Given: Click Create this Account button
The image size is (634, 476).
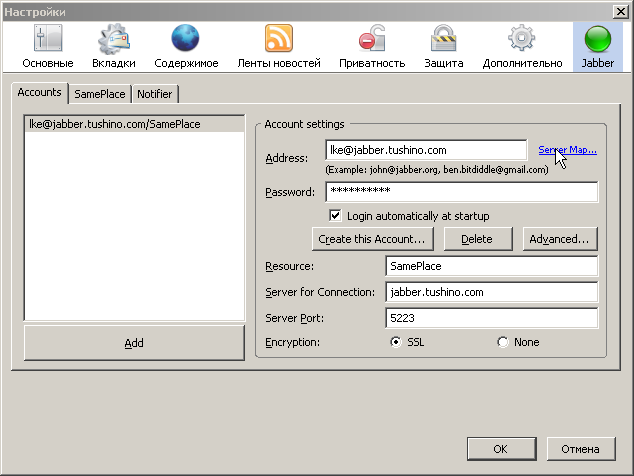Looking at the screenshot, I should [372, 239].
